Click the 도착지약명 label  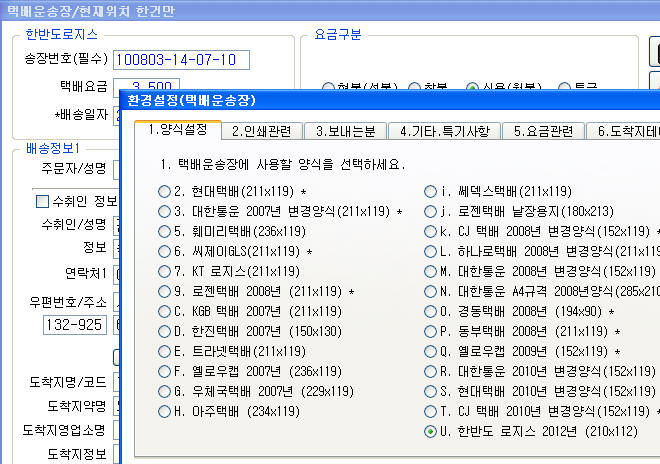(x=77, y=406)
